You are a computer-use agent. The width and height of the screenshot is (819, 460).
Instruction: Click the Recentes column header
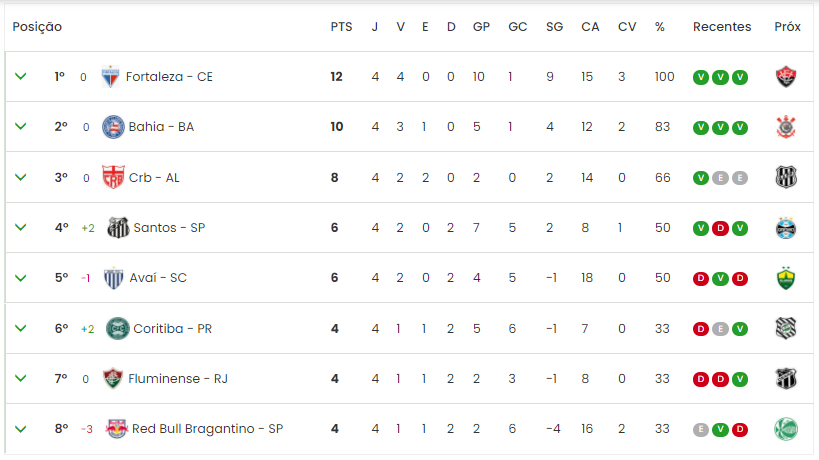tap(722, 27)
